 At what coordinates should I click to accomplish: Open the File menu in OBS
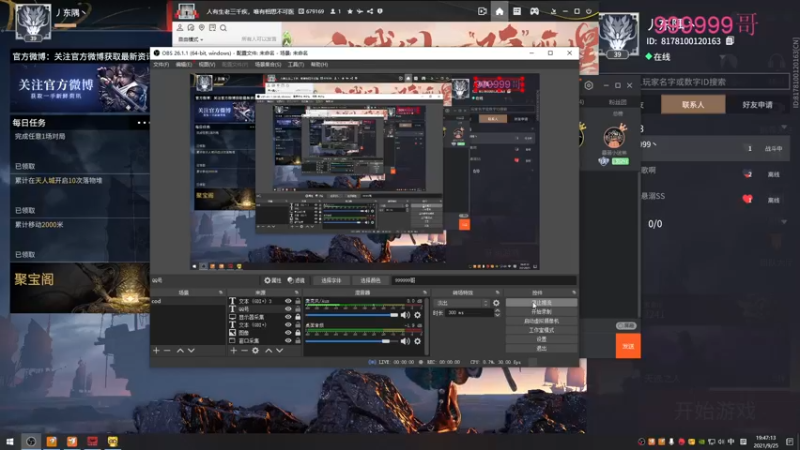[161, 64]
